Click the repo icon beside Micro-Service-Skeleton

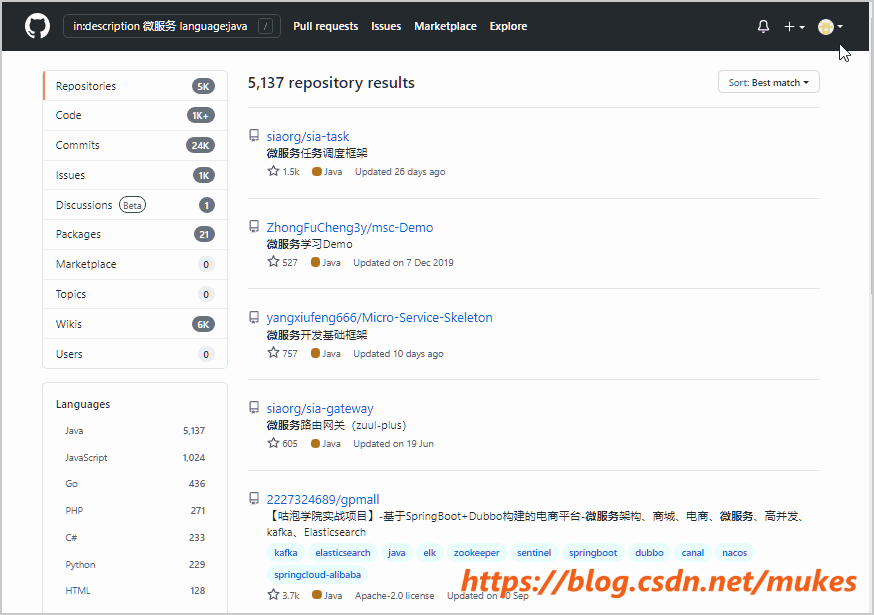tap(254, 317)
